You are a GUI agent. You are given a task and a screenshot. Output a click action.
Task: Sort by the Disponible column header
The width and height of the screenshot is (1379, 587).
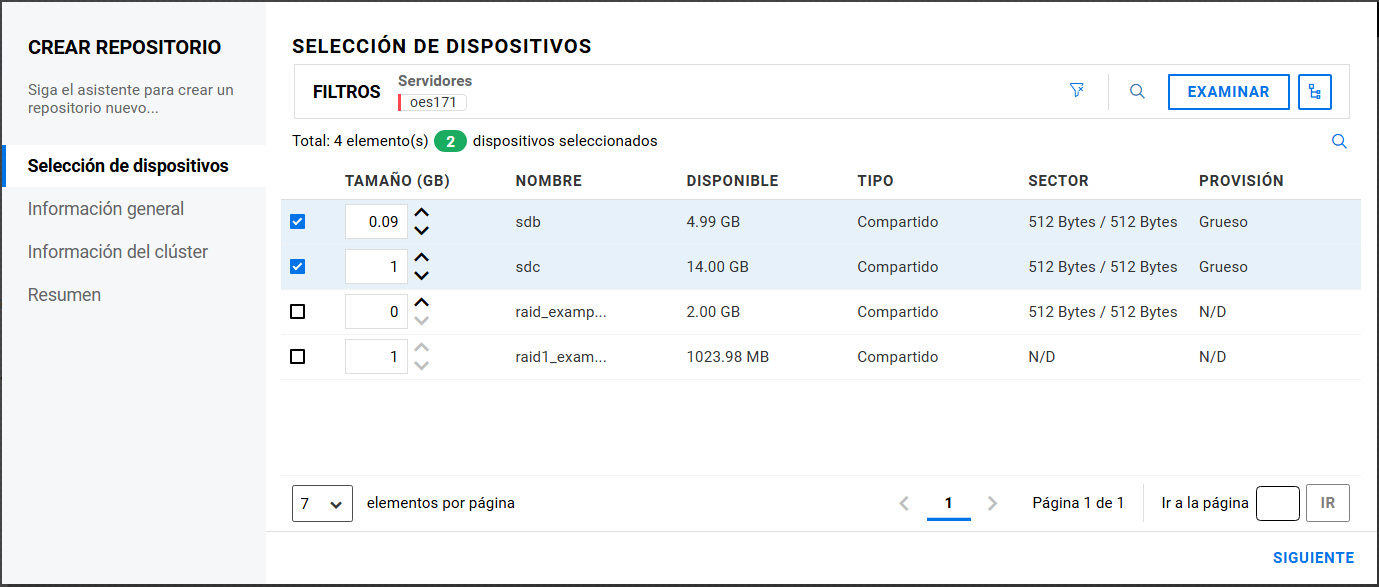pos(732,181)
